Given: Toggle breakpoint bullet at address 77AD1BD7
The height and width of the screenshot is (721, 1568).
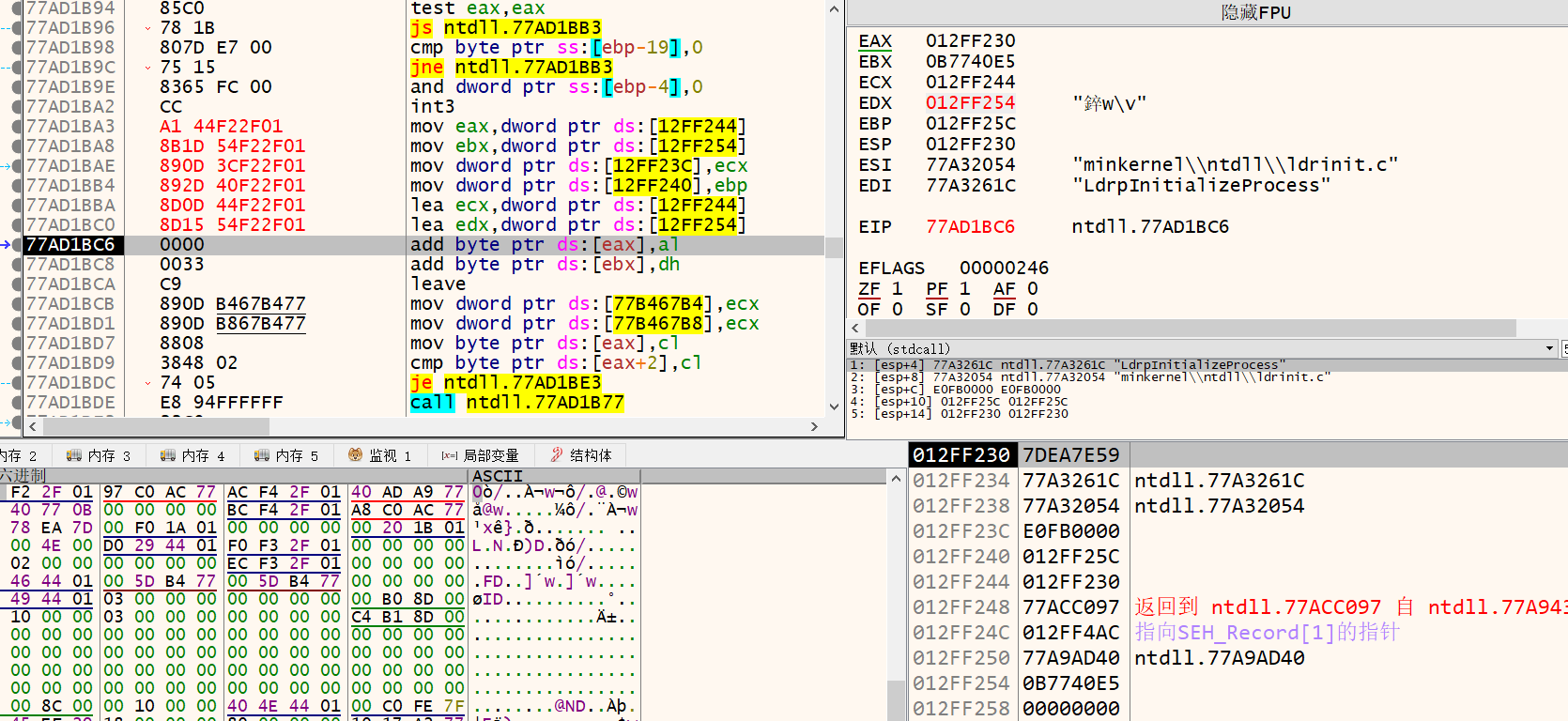Looking at the screenshot, I should [x=17, y=344].
